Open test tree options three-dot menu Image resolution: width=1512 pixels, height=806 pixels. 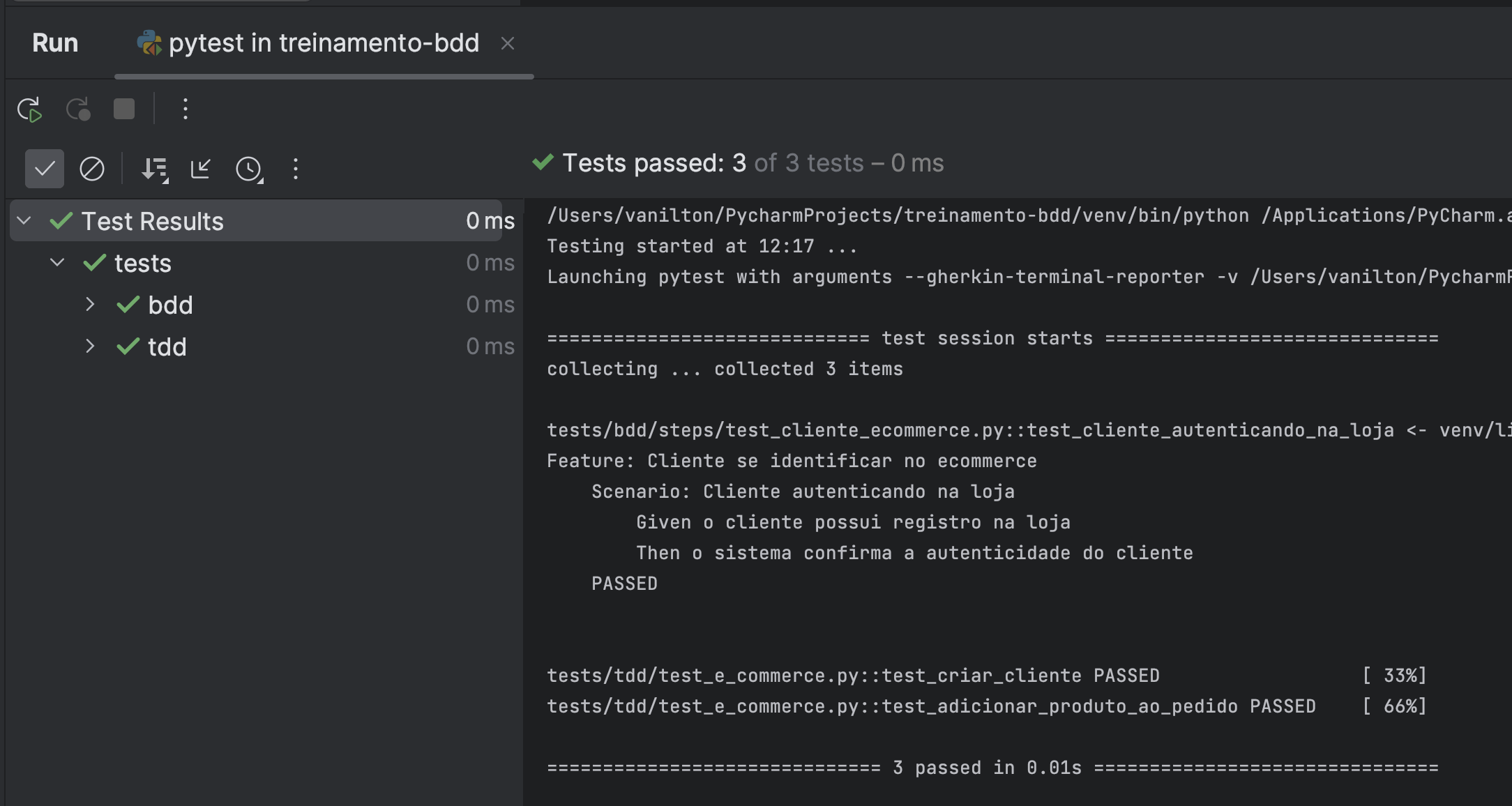coord(296,169)
